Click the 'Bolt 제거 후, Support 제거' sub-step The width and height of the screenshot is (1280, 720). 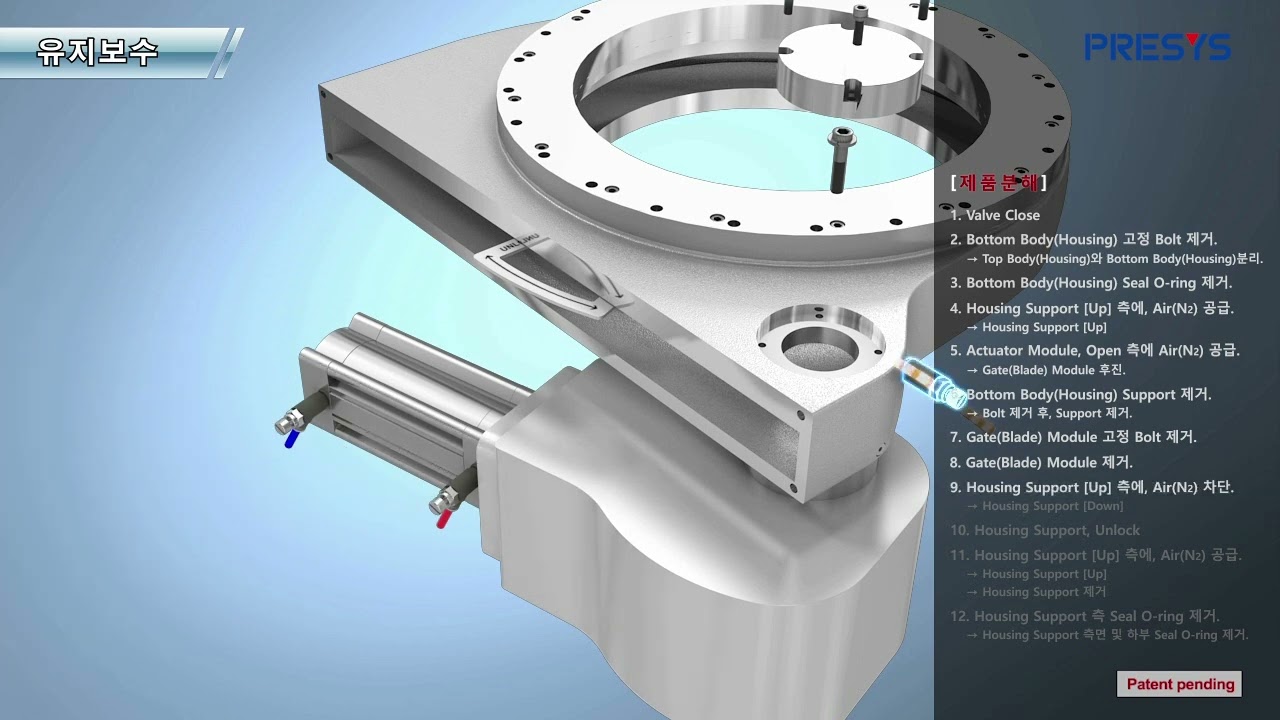[1049, 413]
